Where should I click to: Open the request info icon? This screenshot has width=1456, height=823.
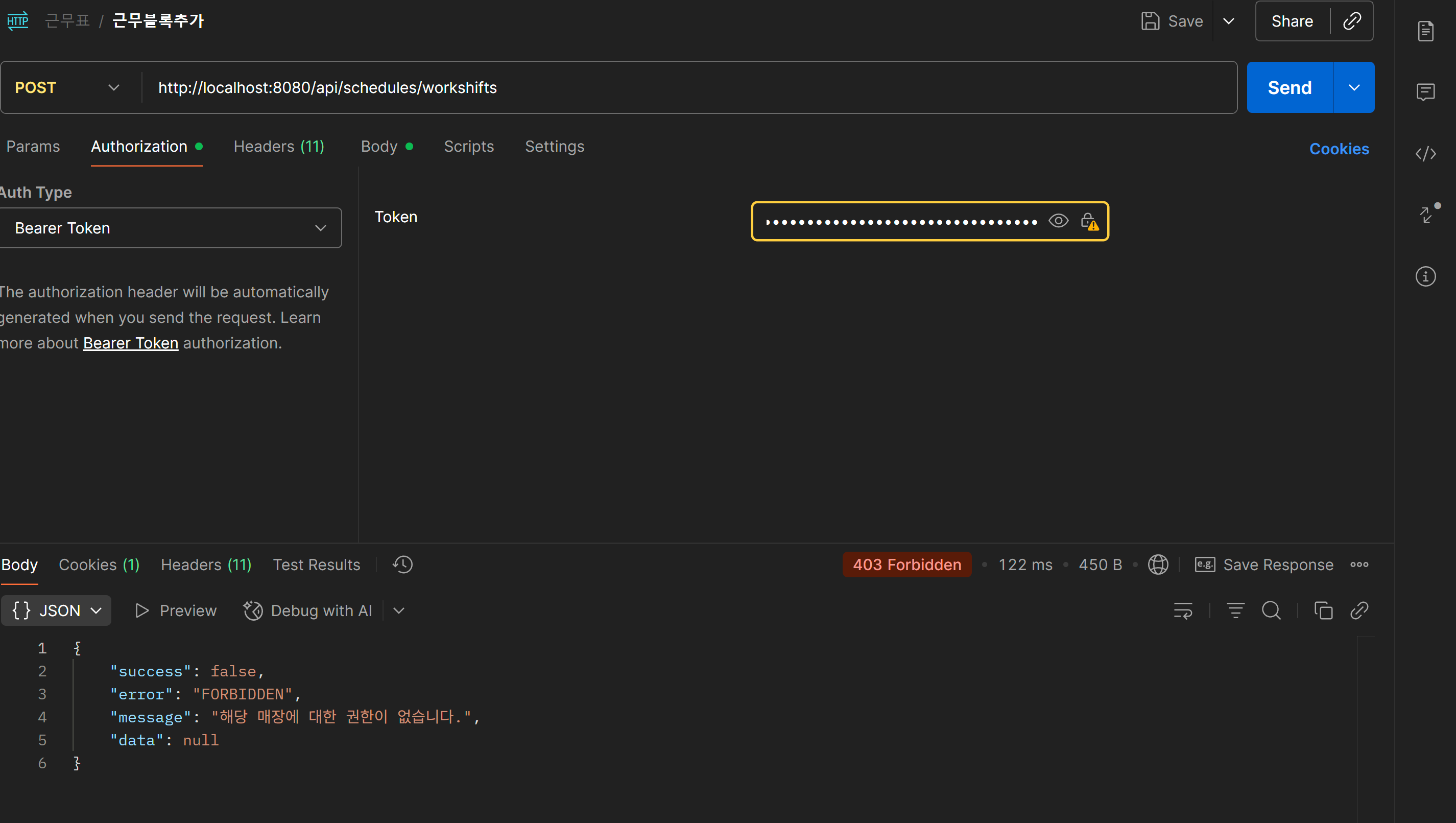[1425, 276]
